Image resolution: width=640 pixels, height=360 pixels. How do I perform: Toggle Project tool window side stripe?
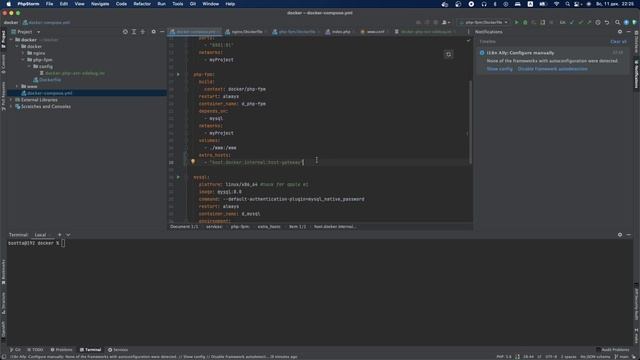(x=3, y=39)
